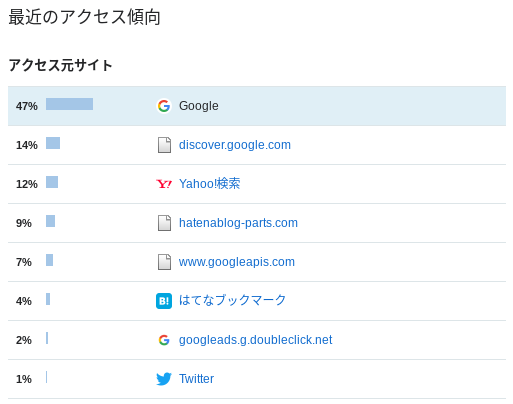This screenshot has width=513, height=404.
Task: Open the www.googleapis.com link
Action: click(x=237, y=262)
